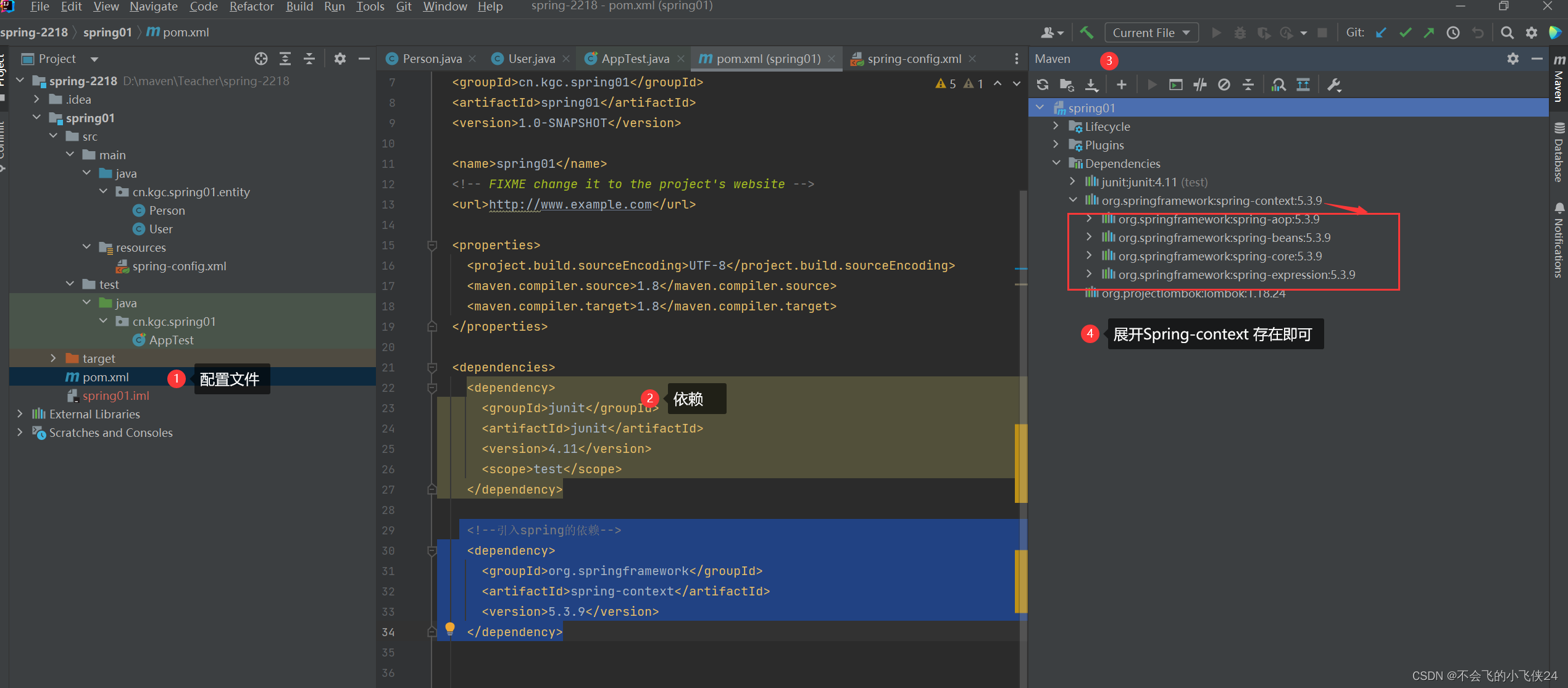
Task: Click the intention lightbulb on line 34
Action: coord(450,629)
